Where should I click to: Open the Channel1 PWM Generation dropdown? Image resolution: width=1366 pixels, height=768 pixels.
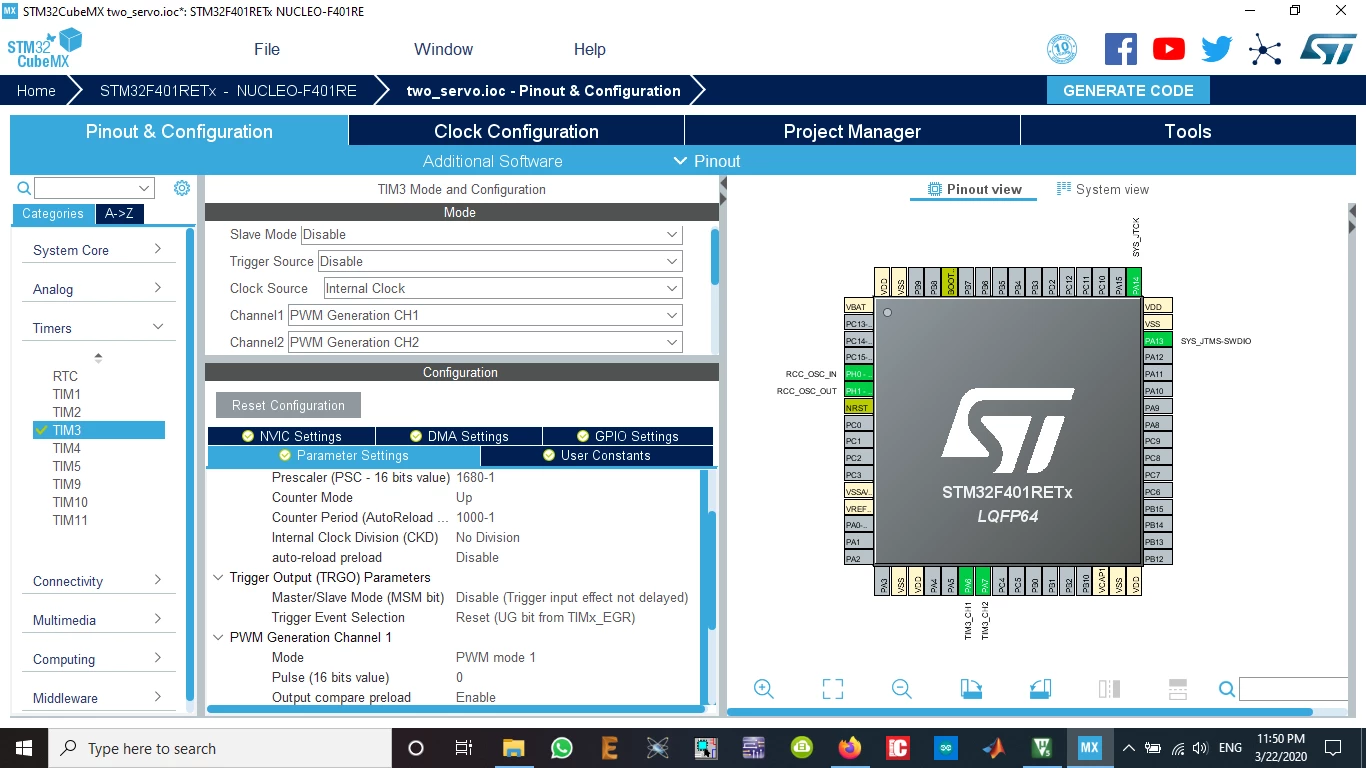[x=485, y=315]
